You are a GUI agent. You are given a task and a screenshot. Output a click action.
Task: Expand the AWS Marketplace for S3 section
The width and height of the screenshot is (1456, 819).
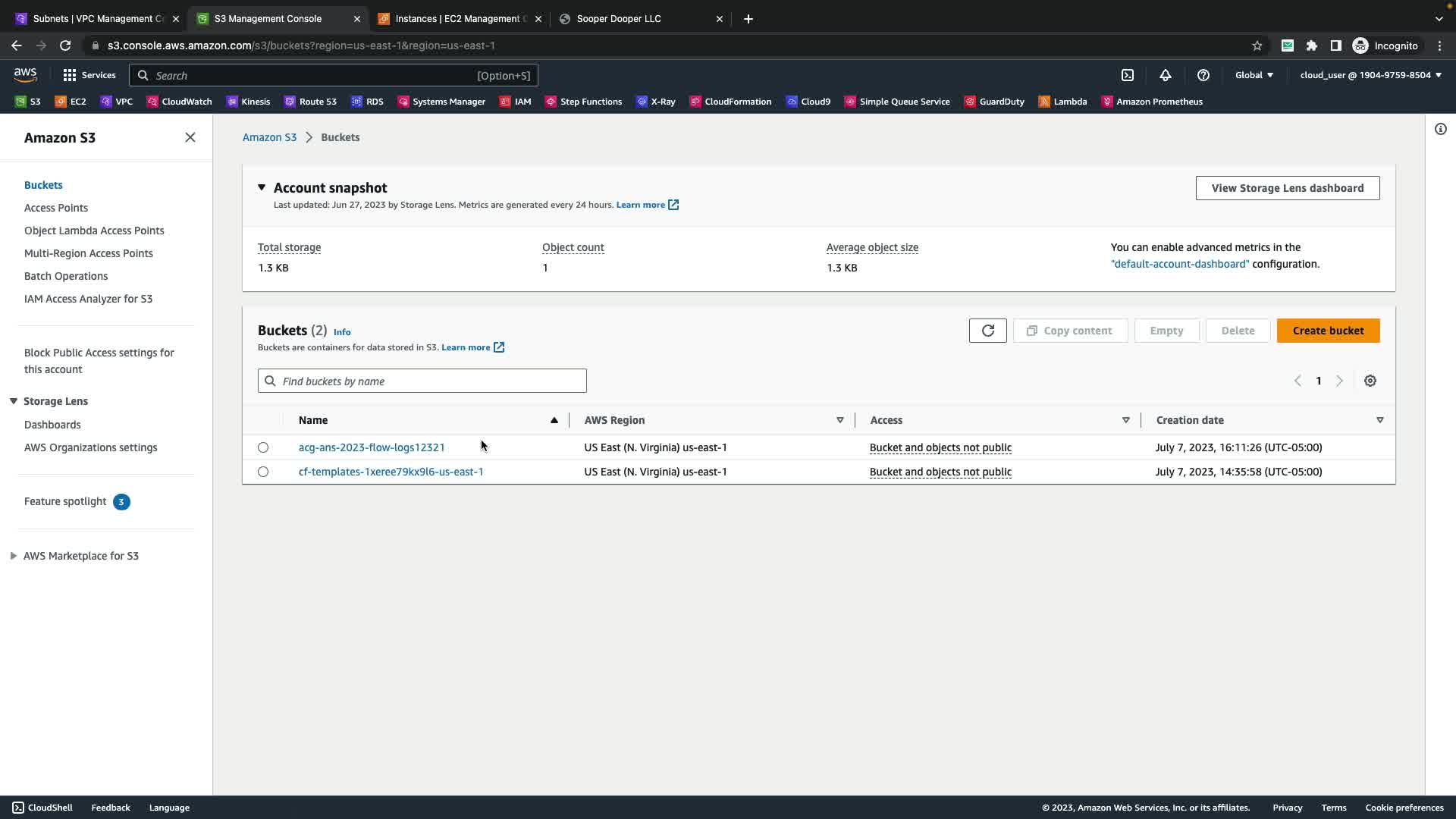coord(14,556)
